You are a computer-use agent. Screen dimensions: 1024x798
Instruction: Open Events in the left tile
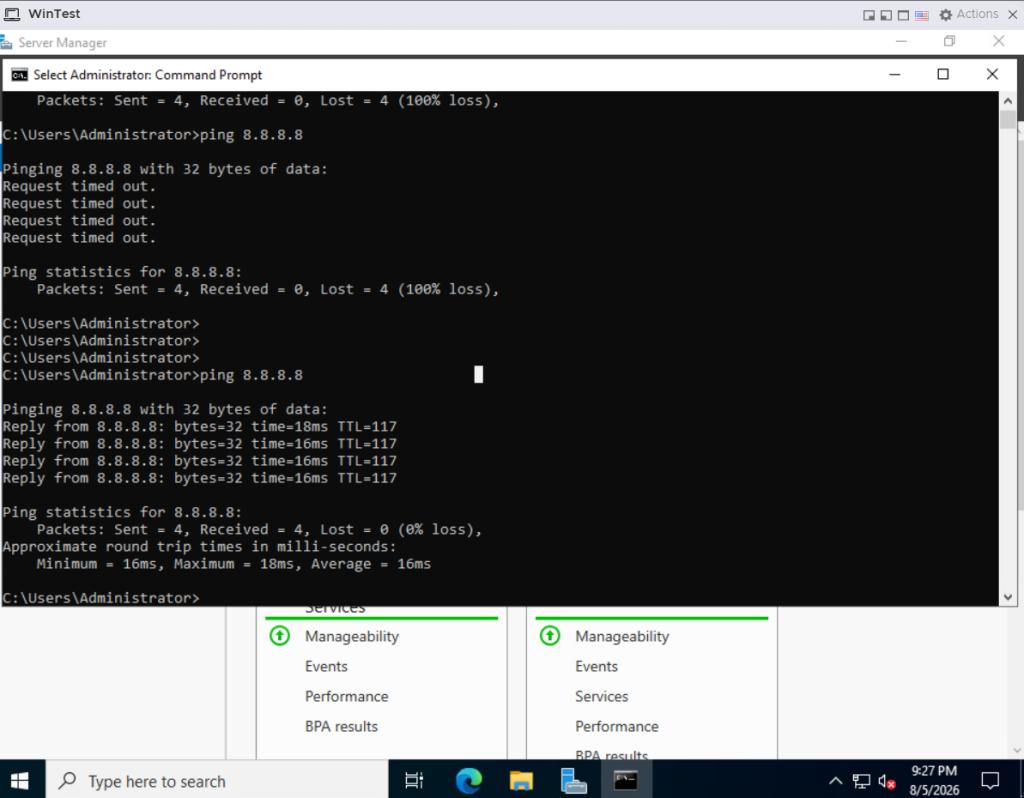[x=326, y=667]
